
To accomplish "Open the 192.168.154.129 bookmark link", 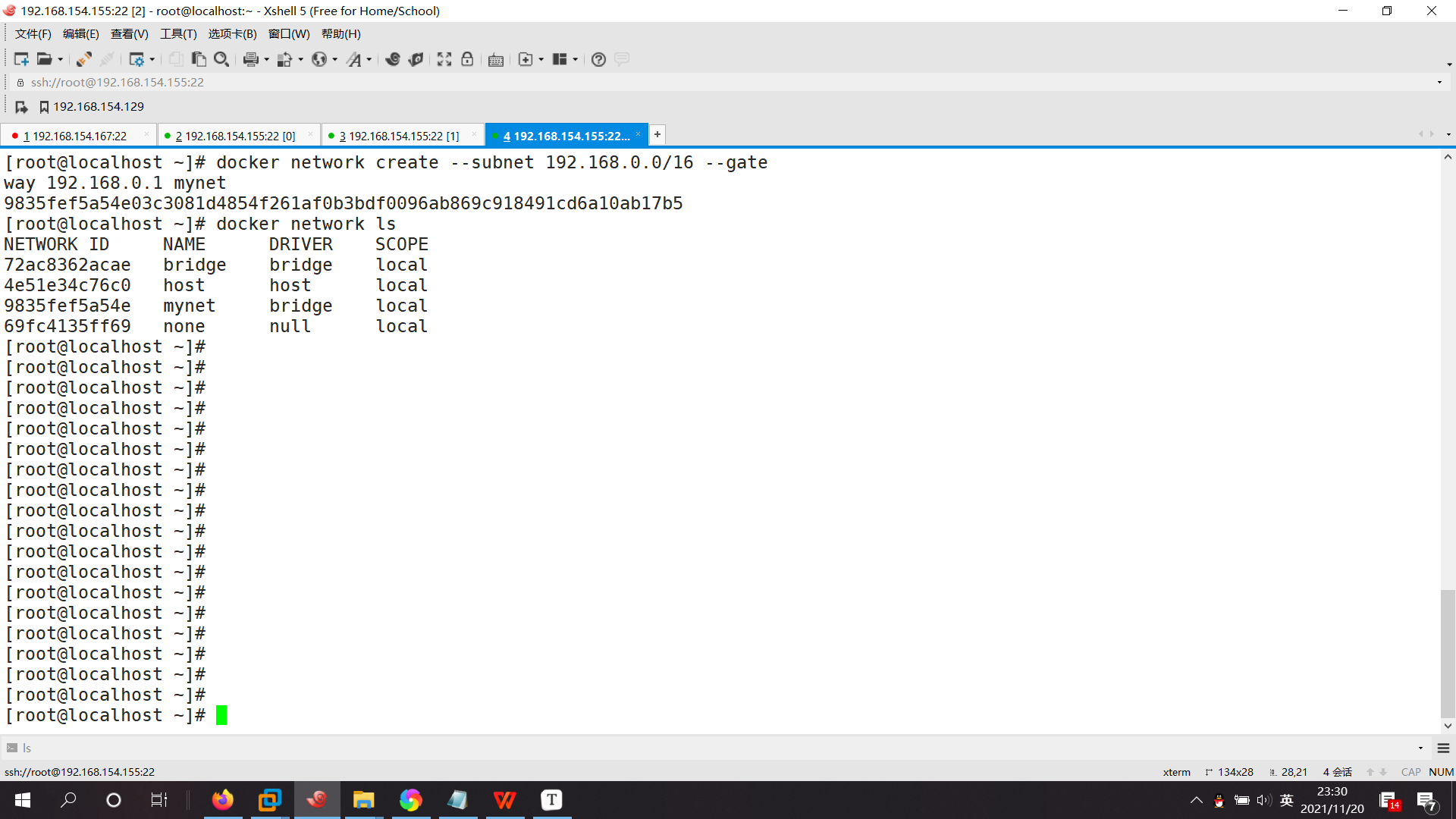I will coord(98,107).
